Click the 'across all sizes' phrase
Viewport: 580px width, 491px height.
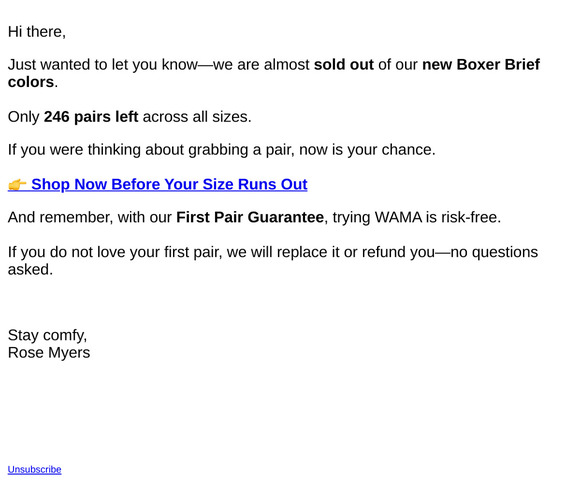[196, 117]
